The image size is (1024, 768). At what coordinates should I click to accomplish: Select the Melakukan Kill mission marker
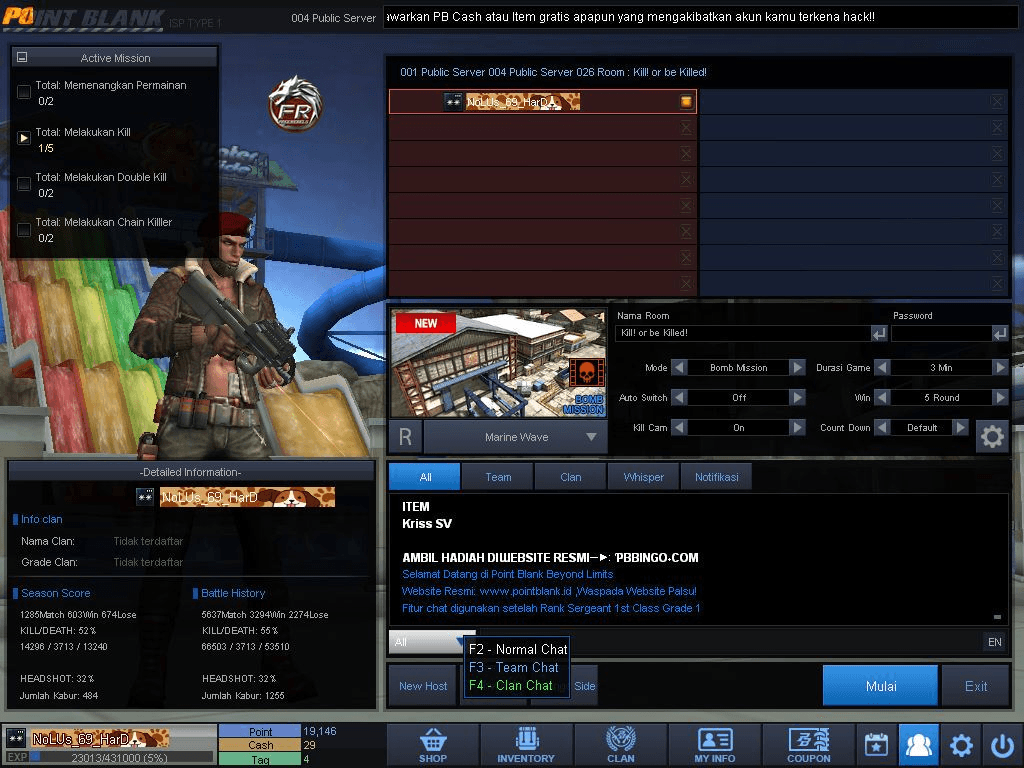pos(24,138)
